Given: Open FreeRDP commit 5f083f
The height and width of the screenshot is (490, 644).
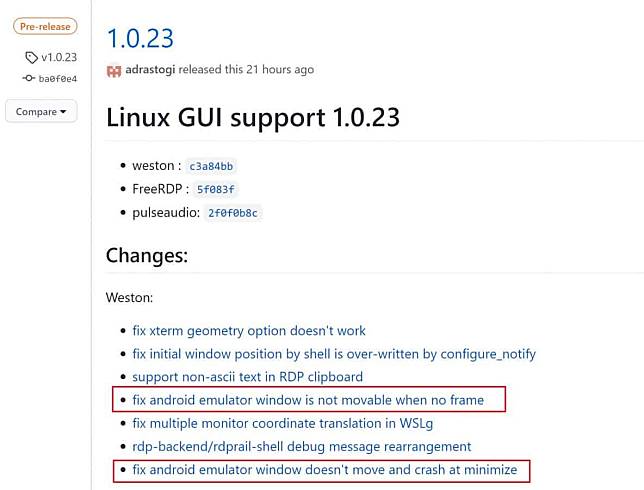Looking at the screenshot, I should [216, 189].
